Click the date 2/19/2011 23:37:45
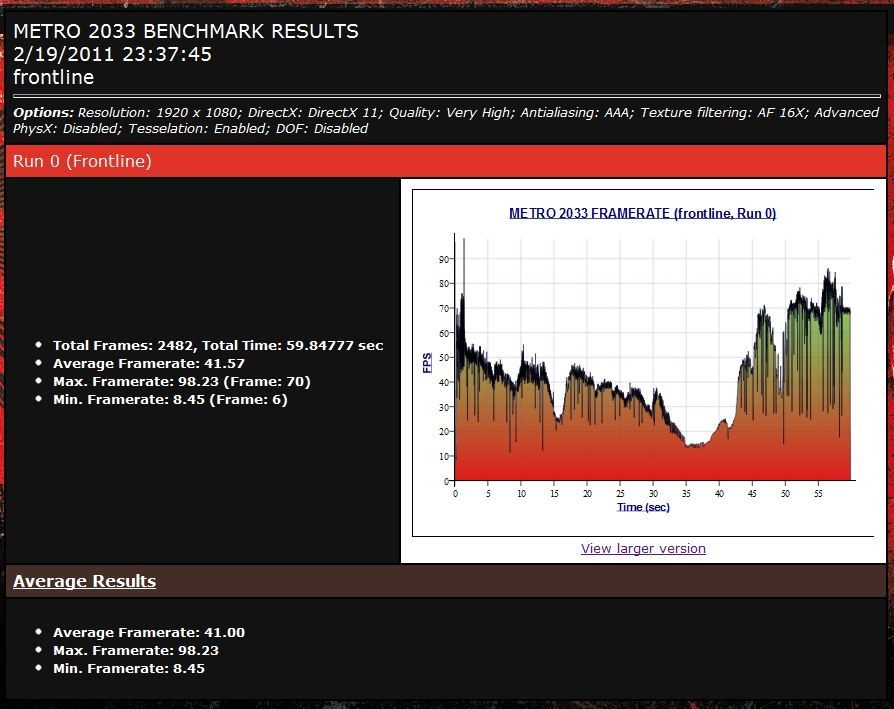Image resolution: width=894 pixels, height=709 pixels. pyautogui.click(x=112, y=54)
